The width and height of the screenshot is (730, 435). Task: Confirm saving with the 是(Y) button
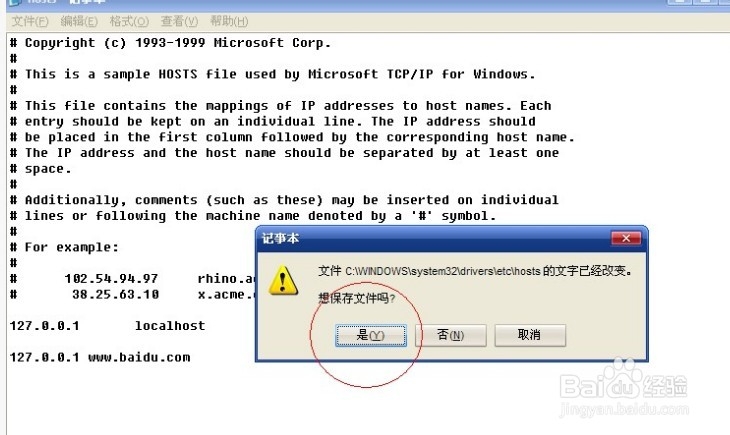pos(371,335)
